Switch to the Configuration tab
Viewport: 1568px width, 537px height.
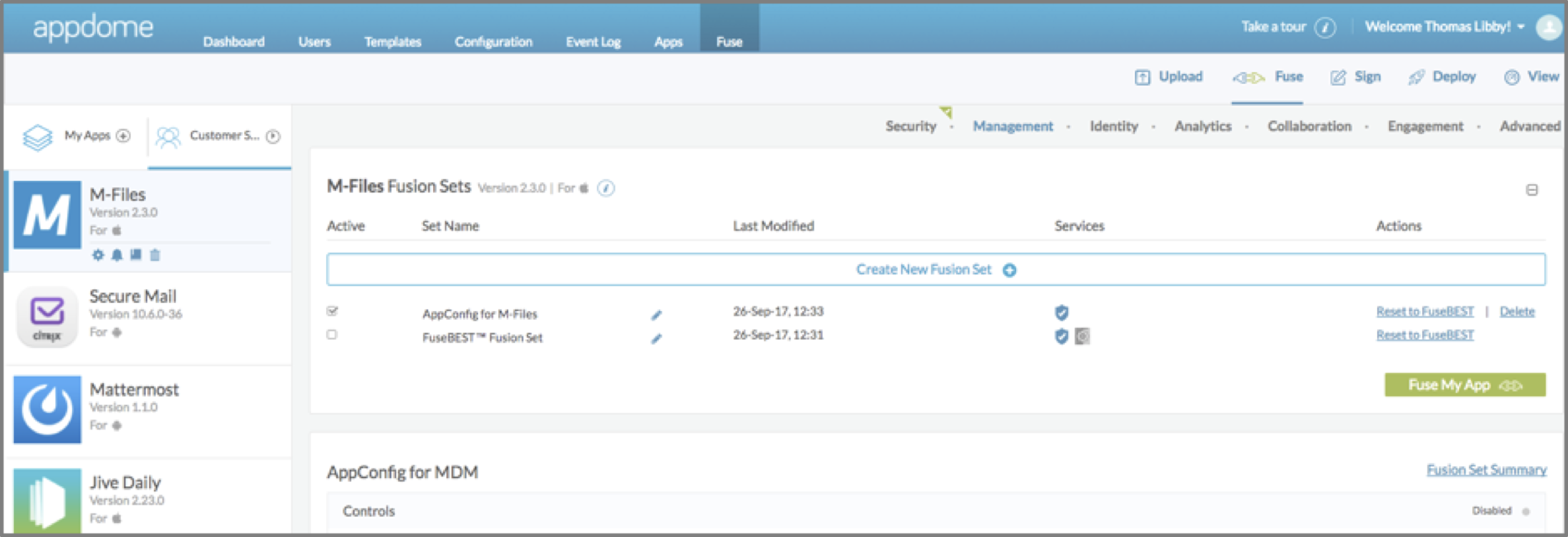[493, 42]
